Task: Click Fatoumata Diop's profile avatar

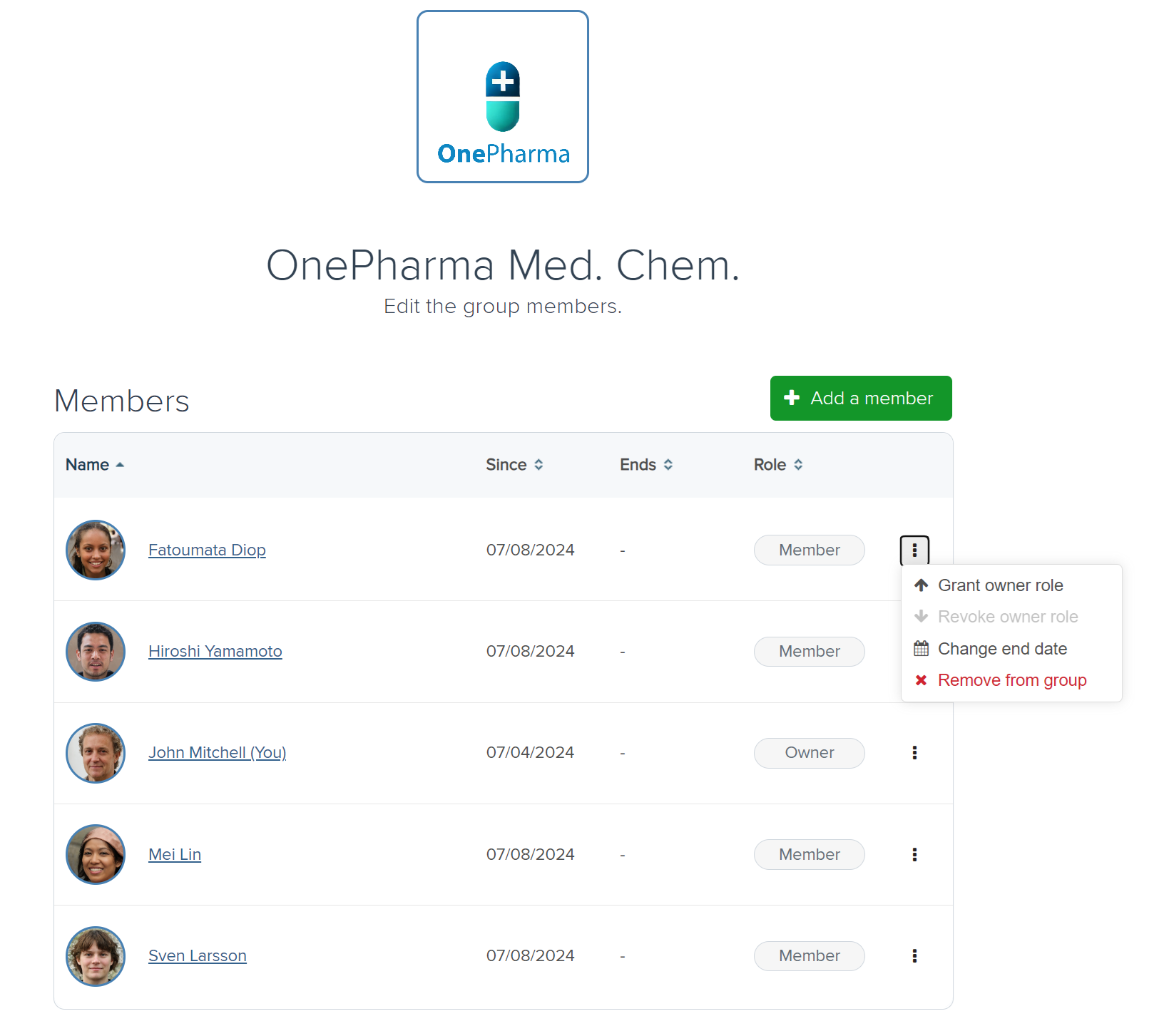Action: coord(96,550)
